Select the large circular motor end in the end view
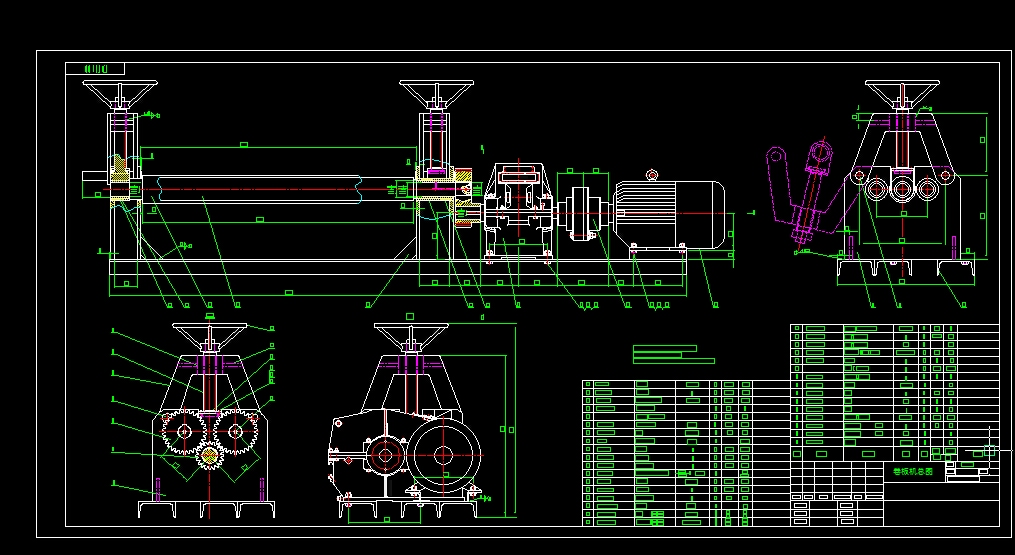This screenshot has width=1015, height=555. point(444,454)
